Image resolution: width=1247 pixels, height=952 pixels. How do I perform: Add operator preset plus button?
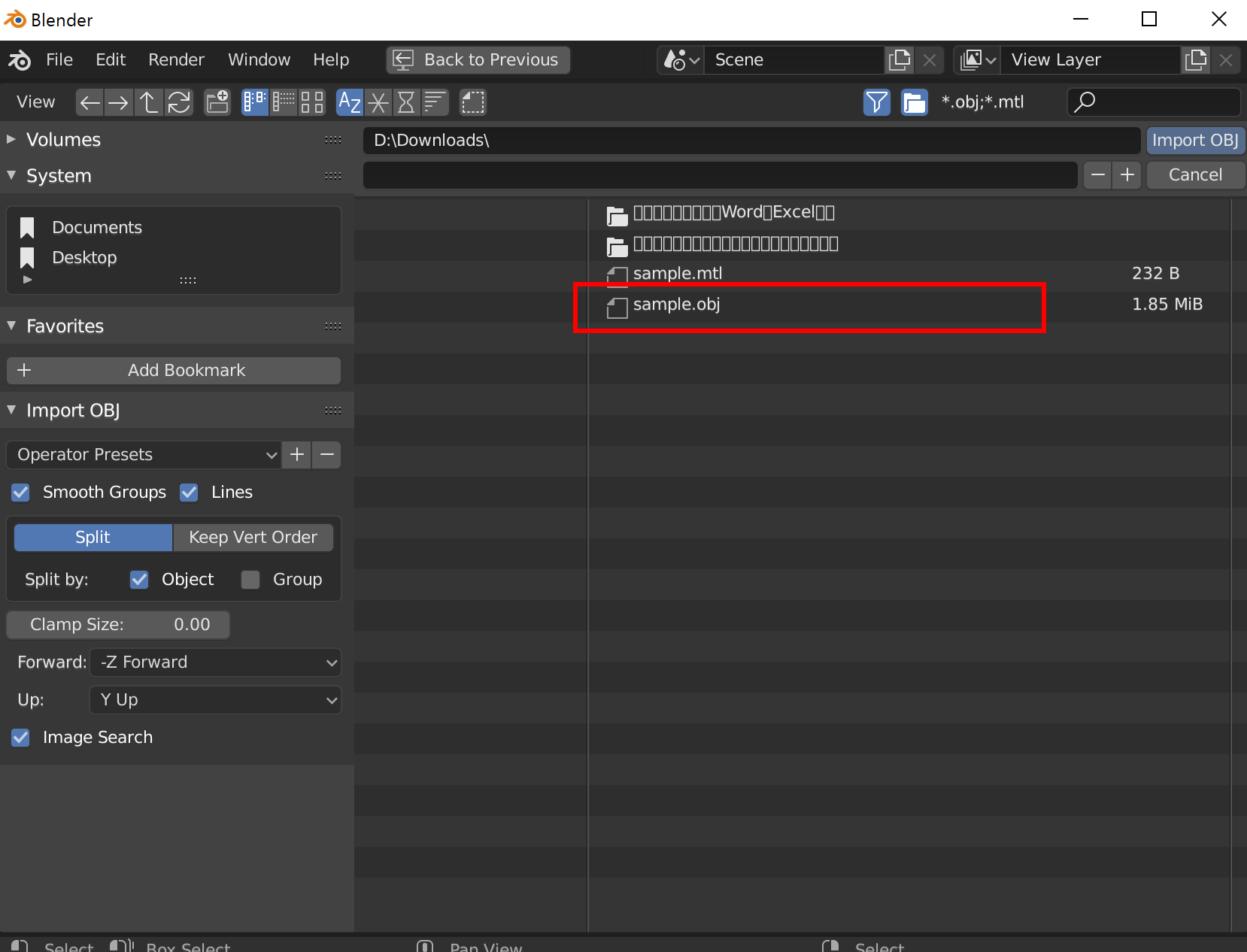pyautogui.click(x=297, y=455)
